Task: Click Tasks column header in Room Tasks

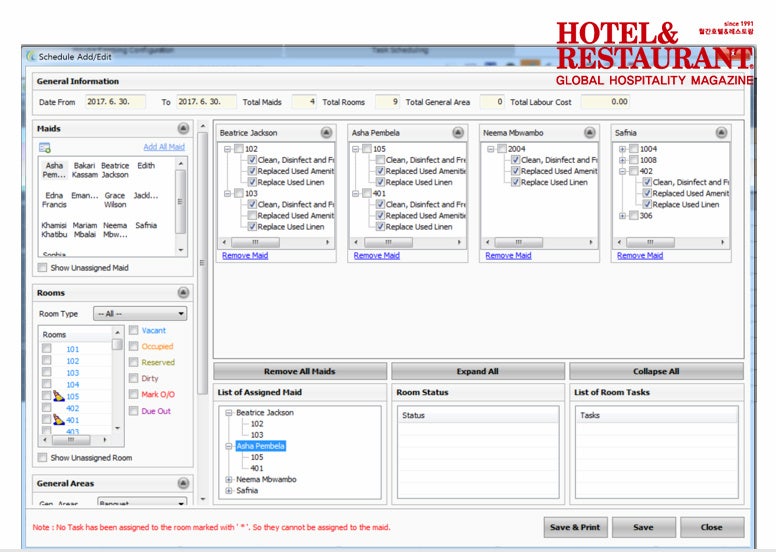Action: pyautogui.click(x=656, y=415)
